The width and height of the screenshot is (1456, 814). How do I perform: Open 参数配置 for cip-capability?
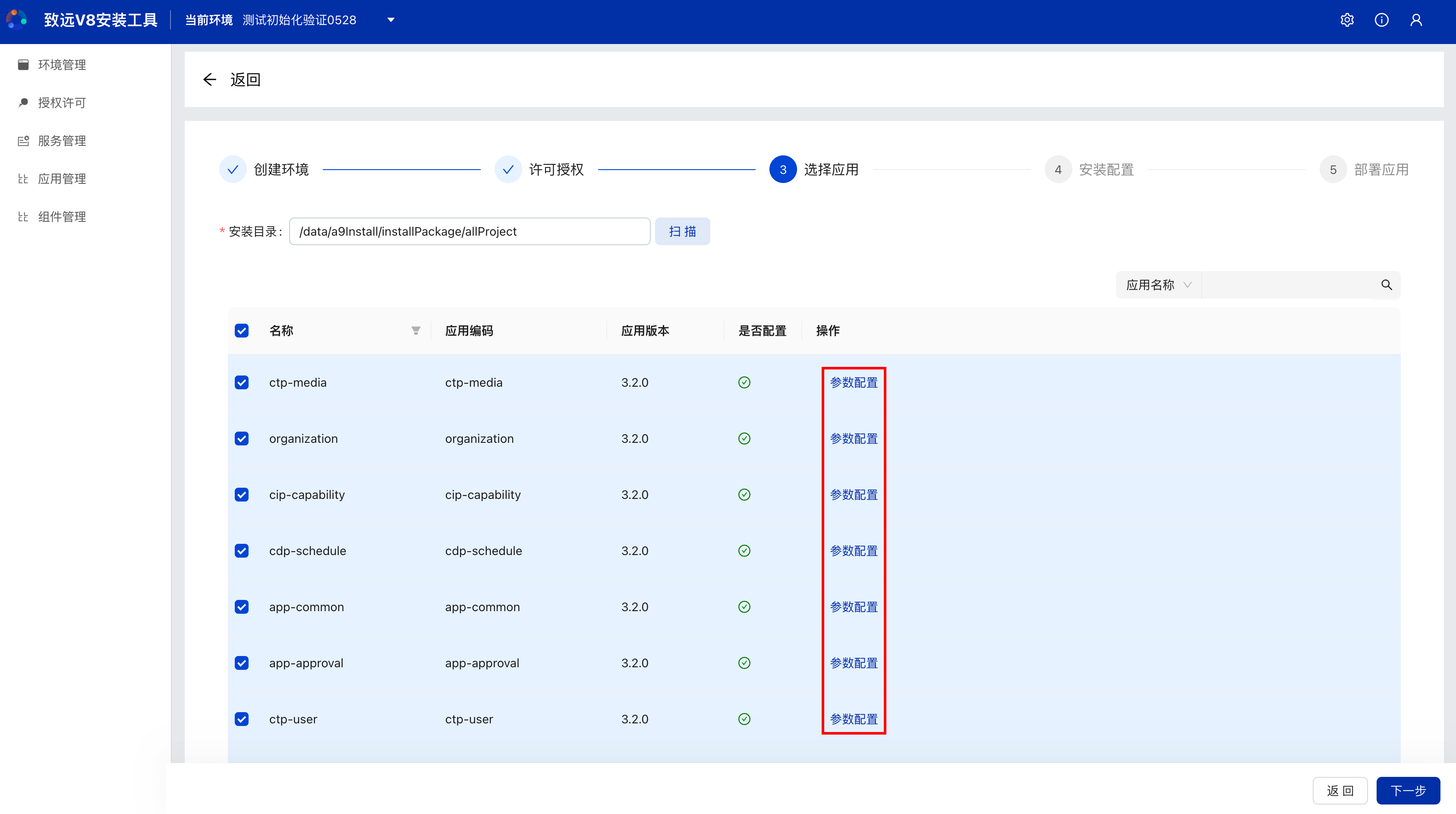(x=854, y=495)
